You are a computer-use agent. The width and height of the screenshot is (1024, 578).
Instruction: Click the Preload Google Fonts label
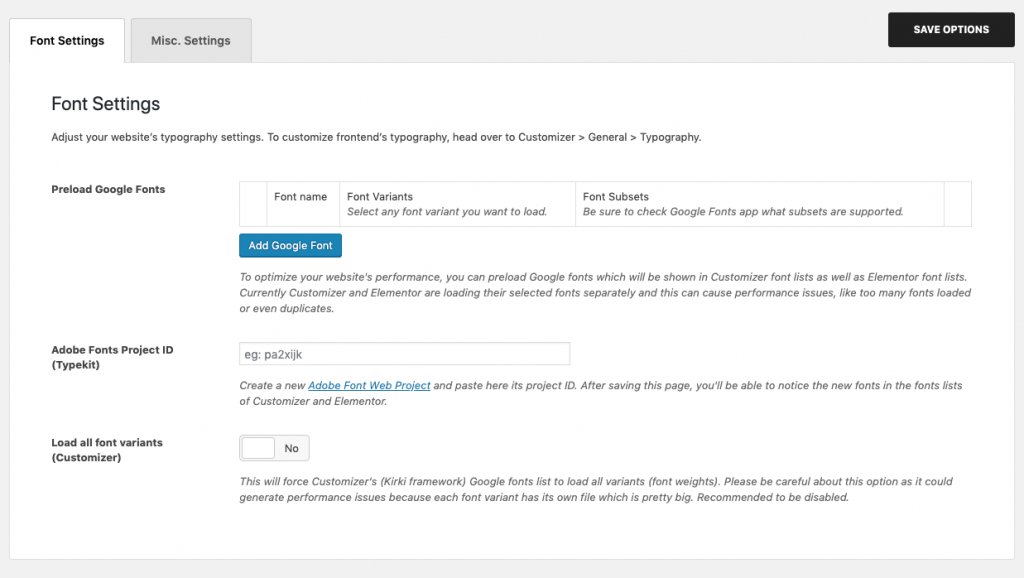pyautogui.click(x=108, y=189)
